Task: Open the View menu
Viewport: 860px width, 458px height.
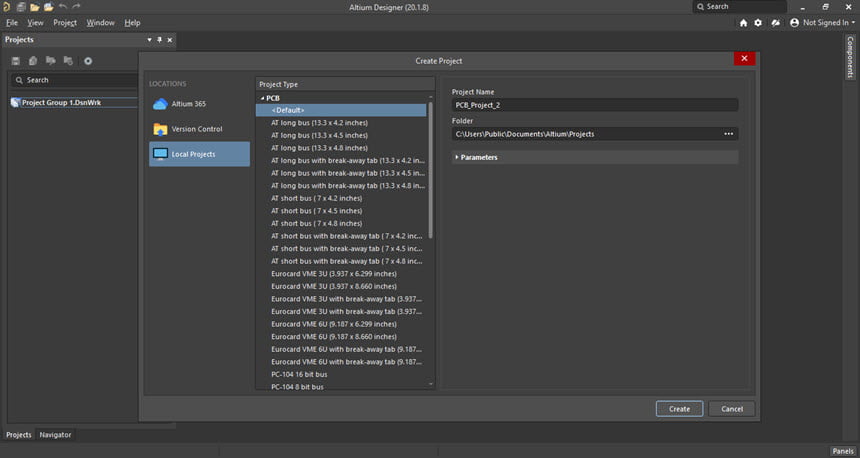Action: pyautogui.click(x=35, y=22)
